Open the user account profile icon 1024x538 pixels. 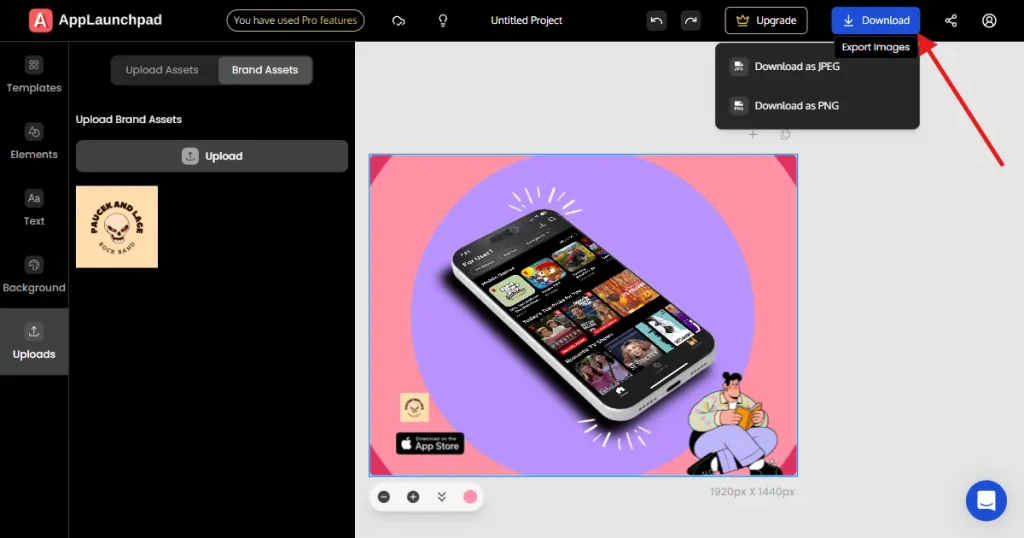[x=989, y=21]
